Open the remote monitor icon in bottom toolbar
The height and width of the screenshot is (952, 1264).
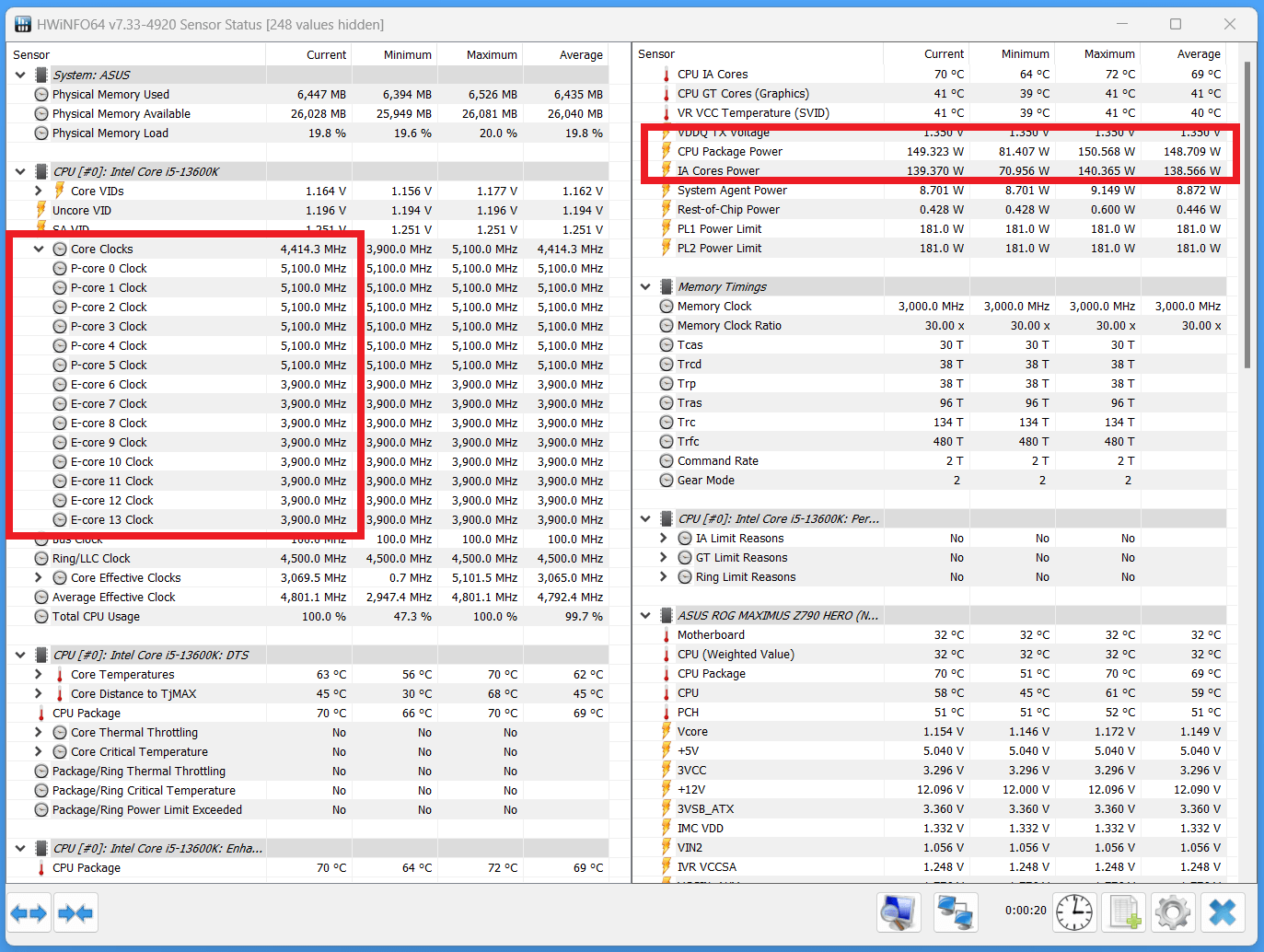pos(899,913)
